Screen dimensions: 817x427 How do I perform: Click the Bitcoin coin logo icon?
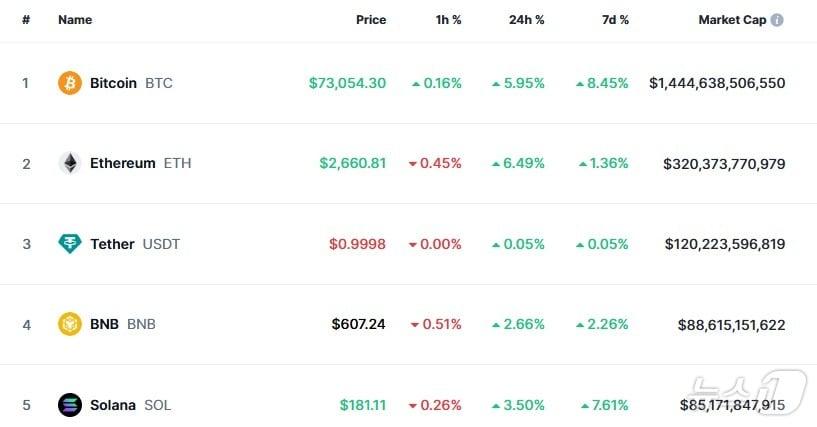pos(70,83)
